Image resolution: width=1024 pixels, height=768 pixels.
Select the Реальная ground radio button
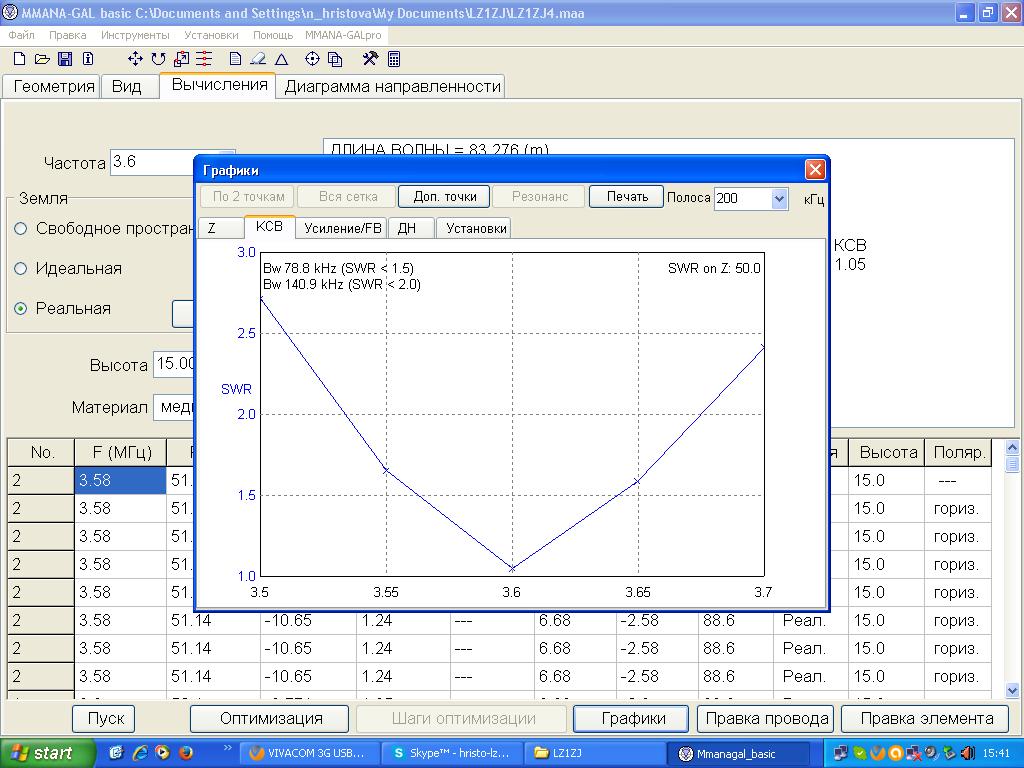click(21, 309)
